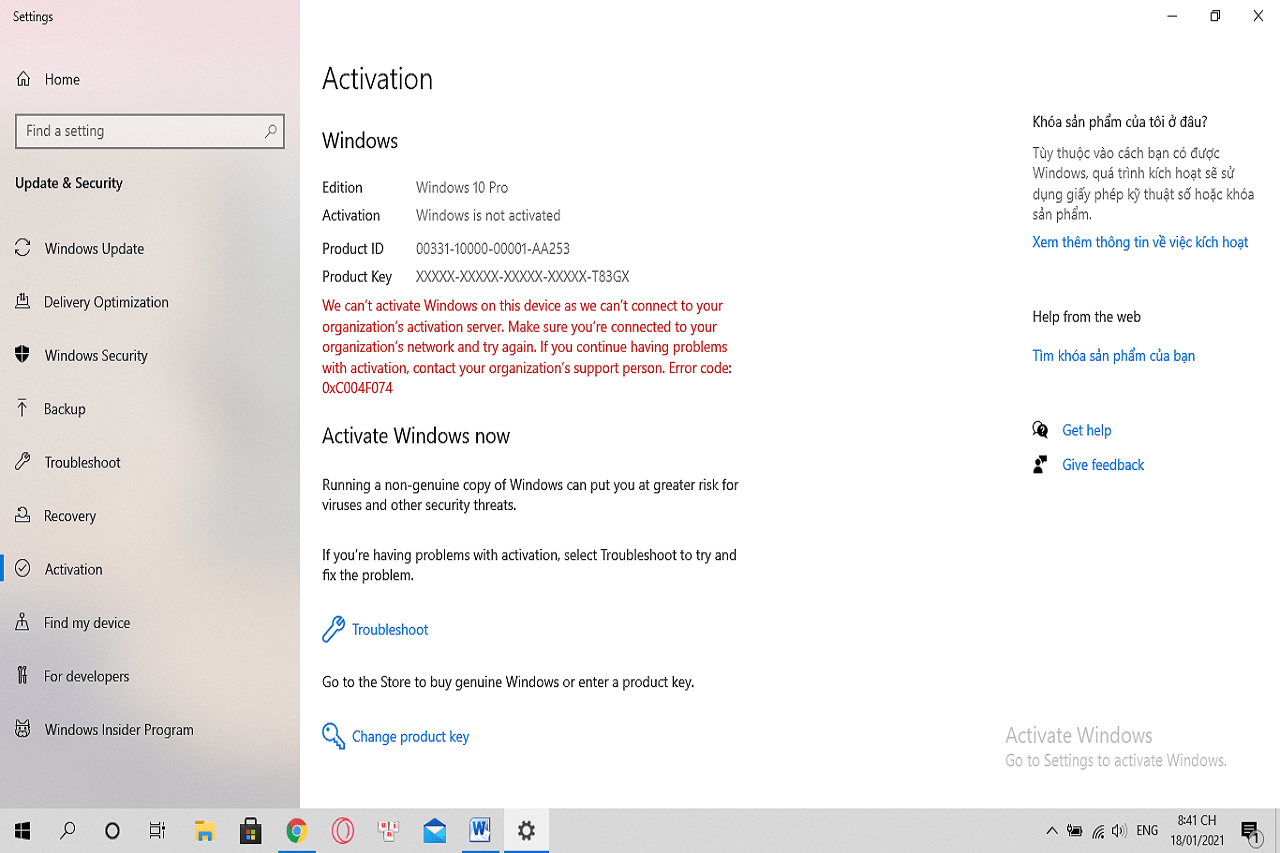Open Task View from the taskbar
This screenshot has height=853, width=1280.
157,830
